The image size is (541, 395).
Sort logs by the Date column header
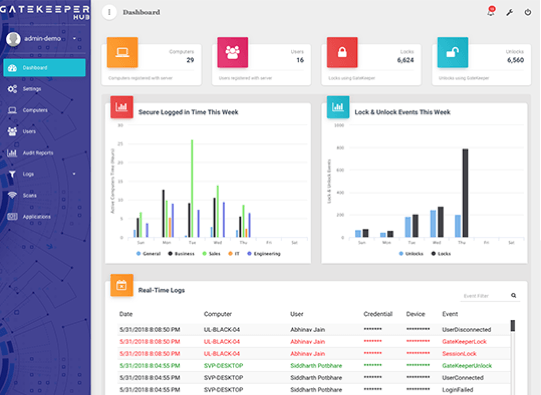[126, 314]
